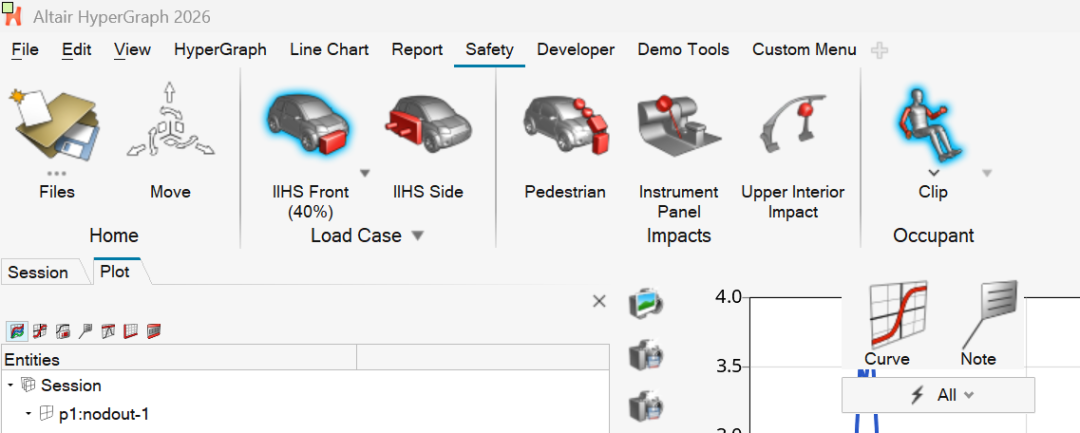Select the Session row in tree

pos(306,385)
